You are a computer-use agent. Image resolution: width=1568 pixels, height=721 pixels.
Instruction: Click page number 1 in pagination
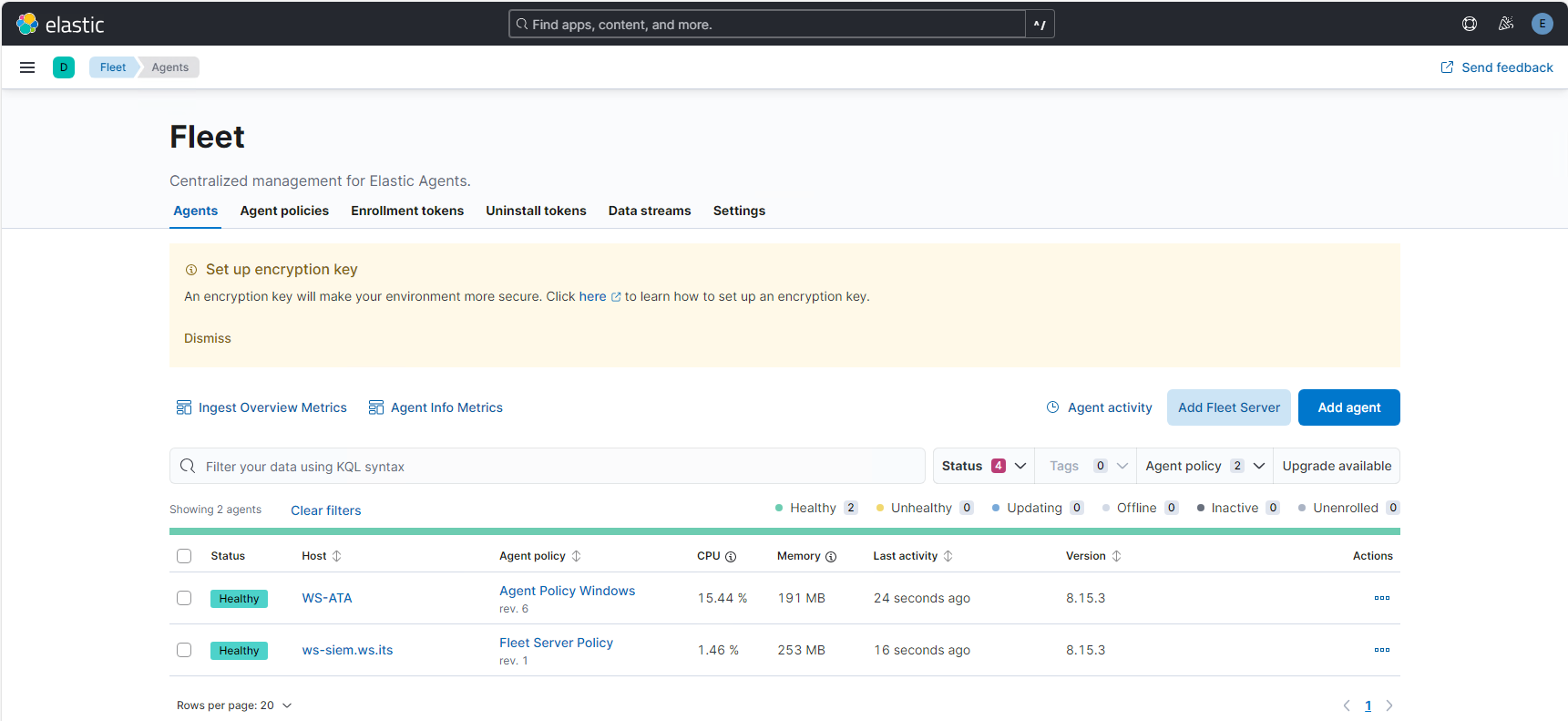click(x=1368, y=706)
